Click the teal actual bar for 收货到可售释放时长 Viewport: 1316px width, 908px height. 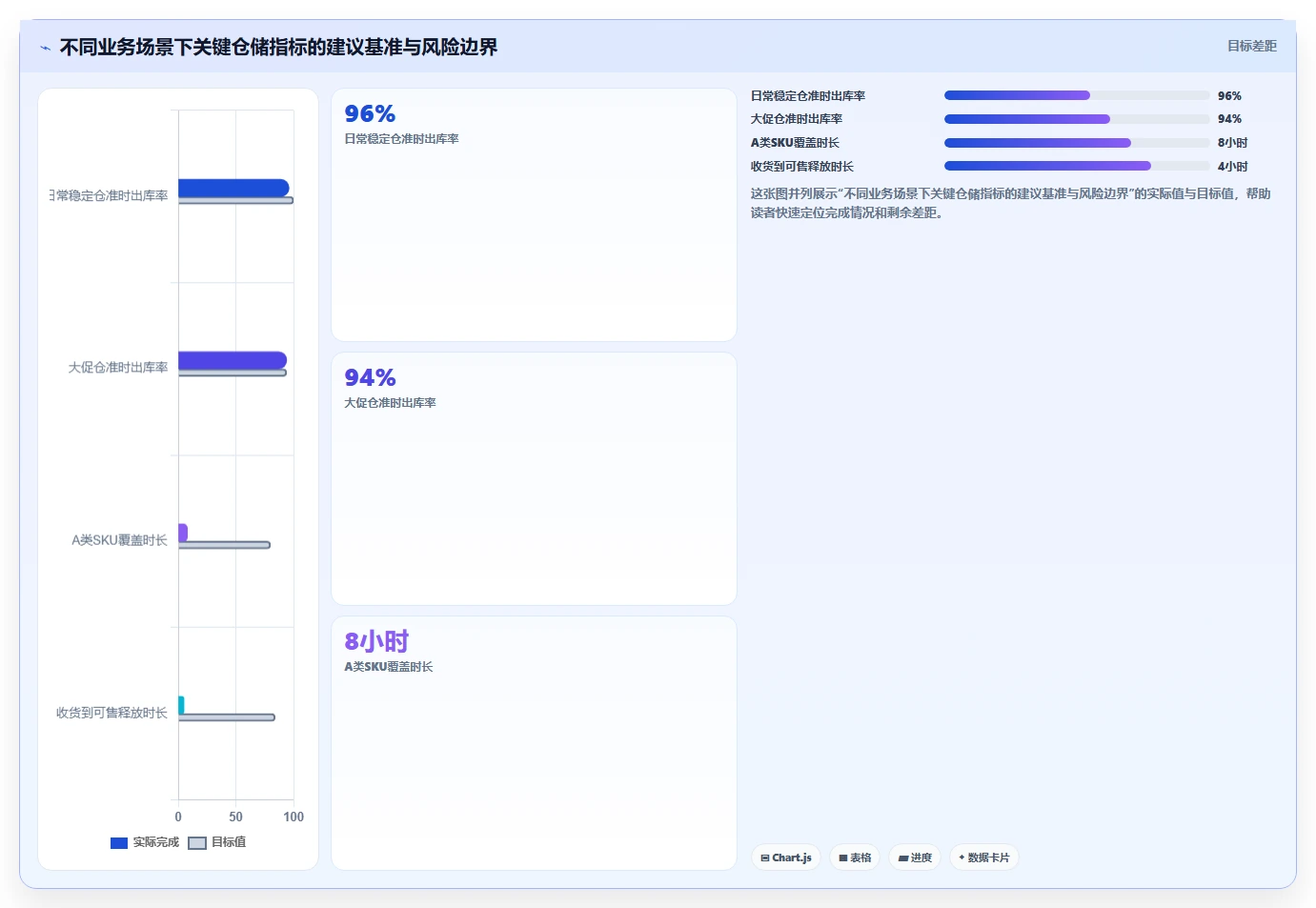coord(181,705)
